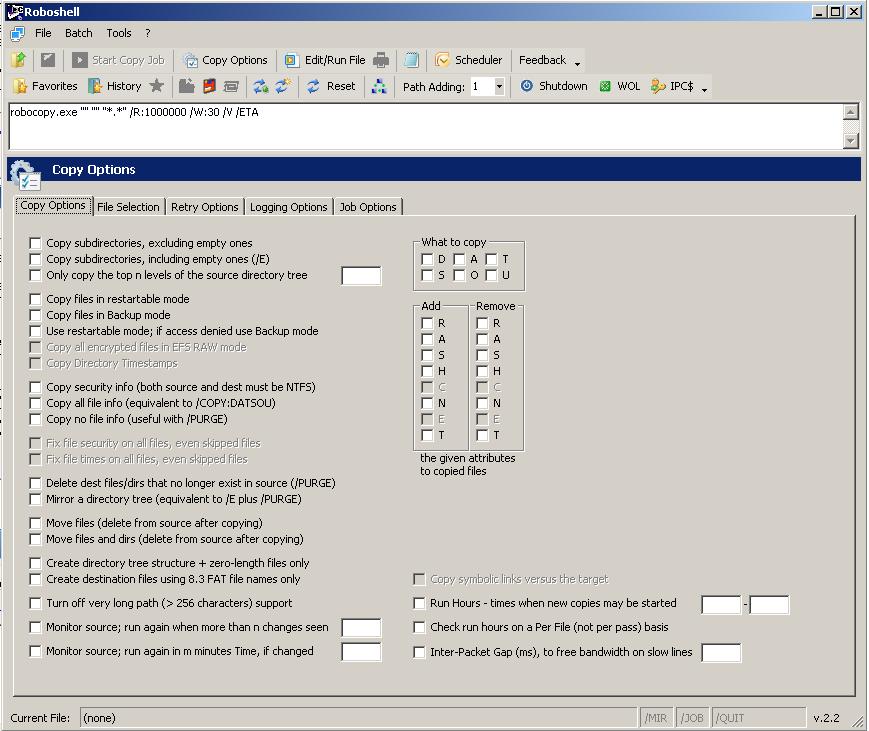Click the Feedback toolbar button
This screenshot has height=731, width=869.
tap(542, 60)
